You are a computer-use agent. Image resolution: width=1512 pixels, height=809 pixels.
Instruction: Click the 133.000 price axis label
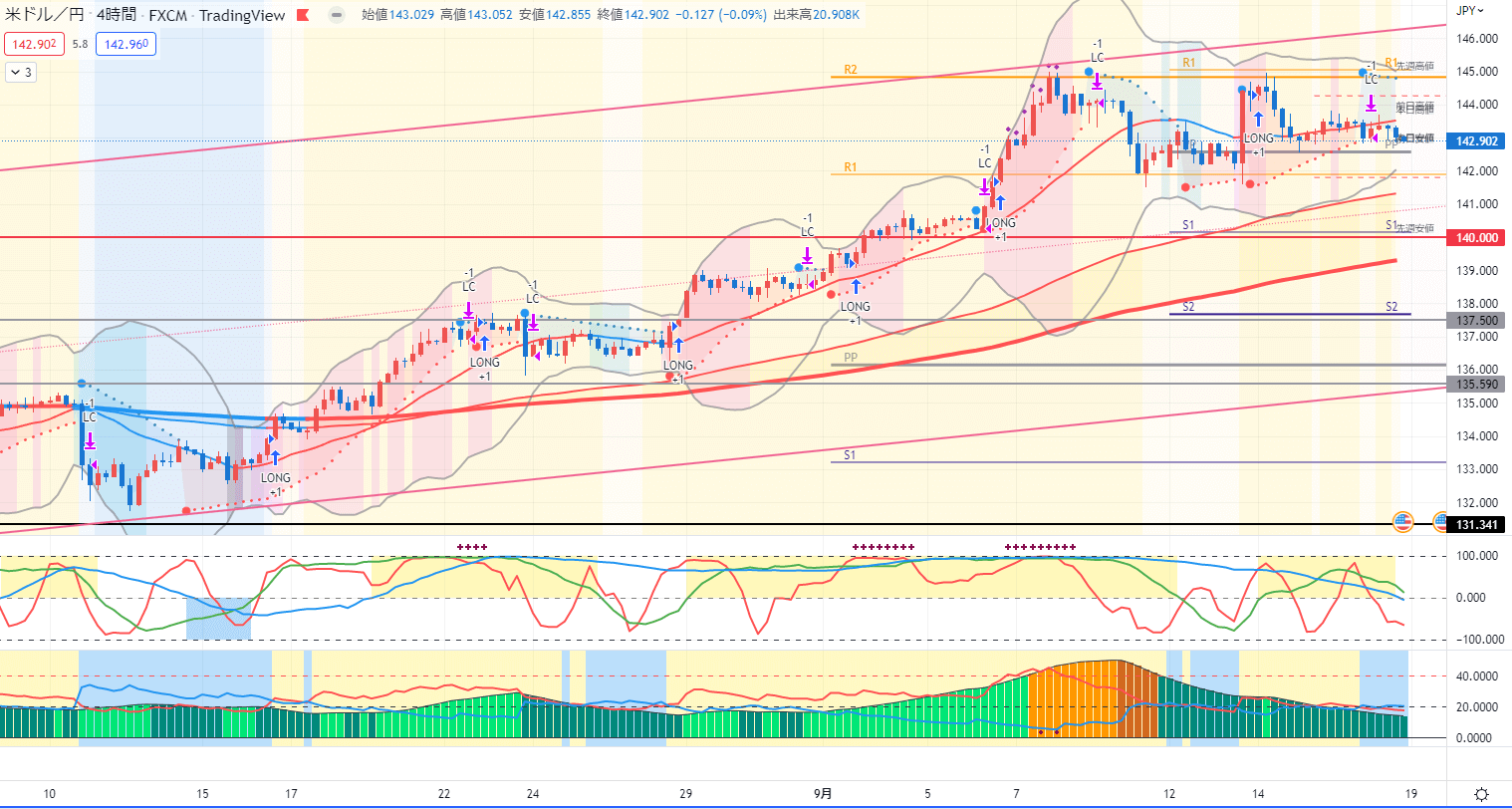tap(1477, 469)
